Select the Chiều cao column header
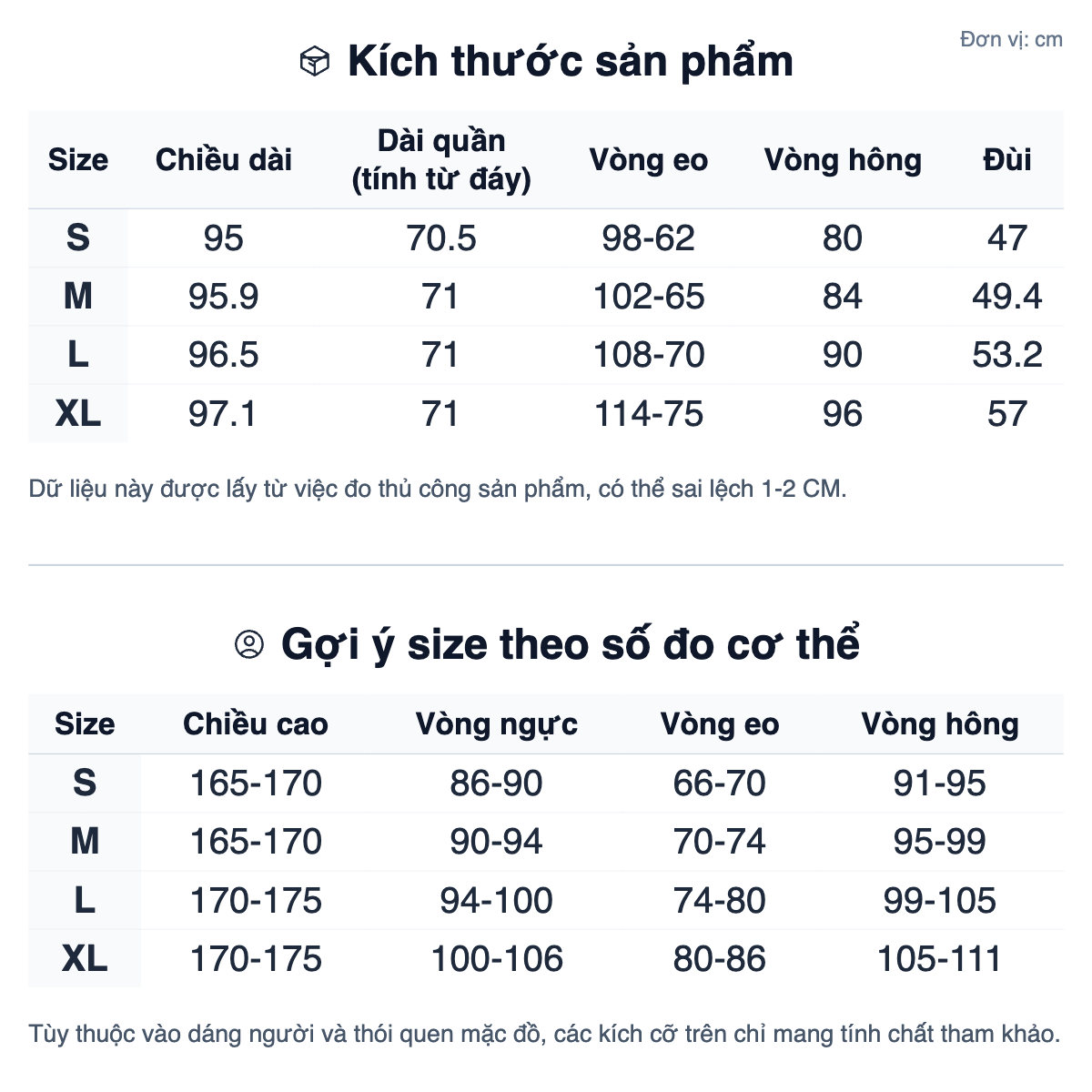This screenshot has width=1092, height=1092. tap(256, 724)
